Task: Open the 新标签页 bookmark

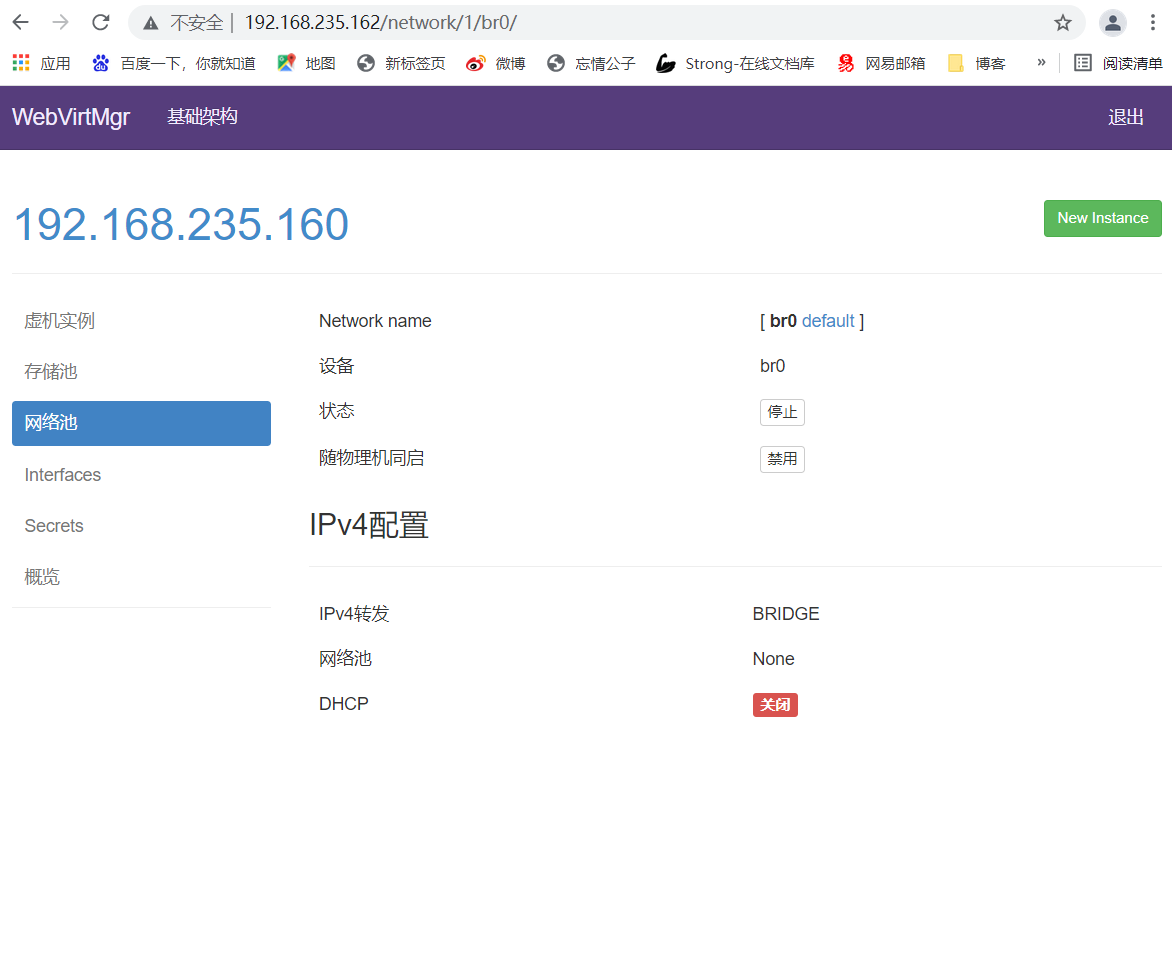Action: click(x=401, y=64)
